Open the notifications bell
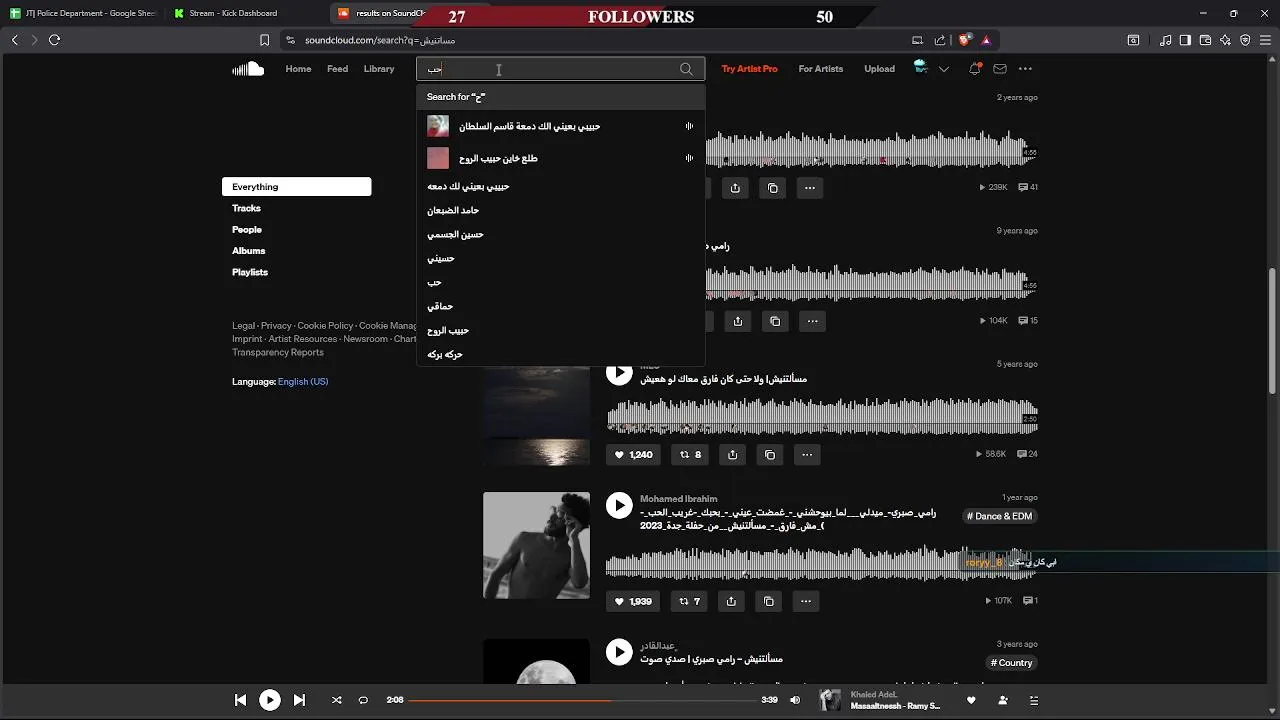Screen dimensions: 1280x720 (975, 69)
